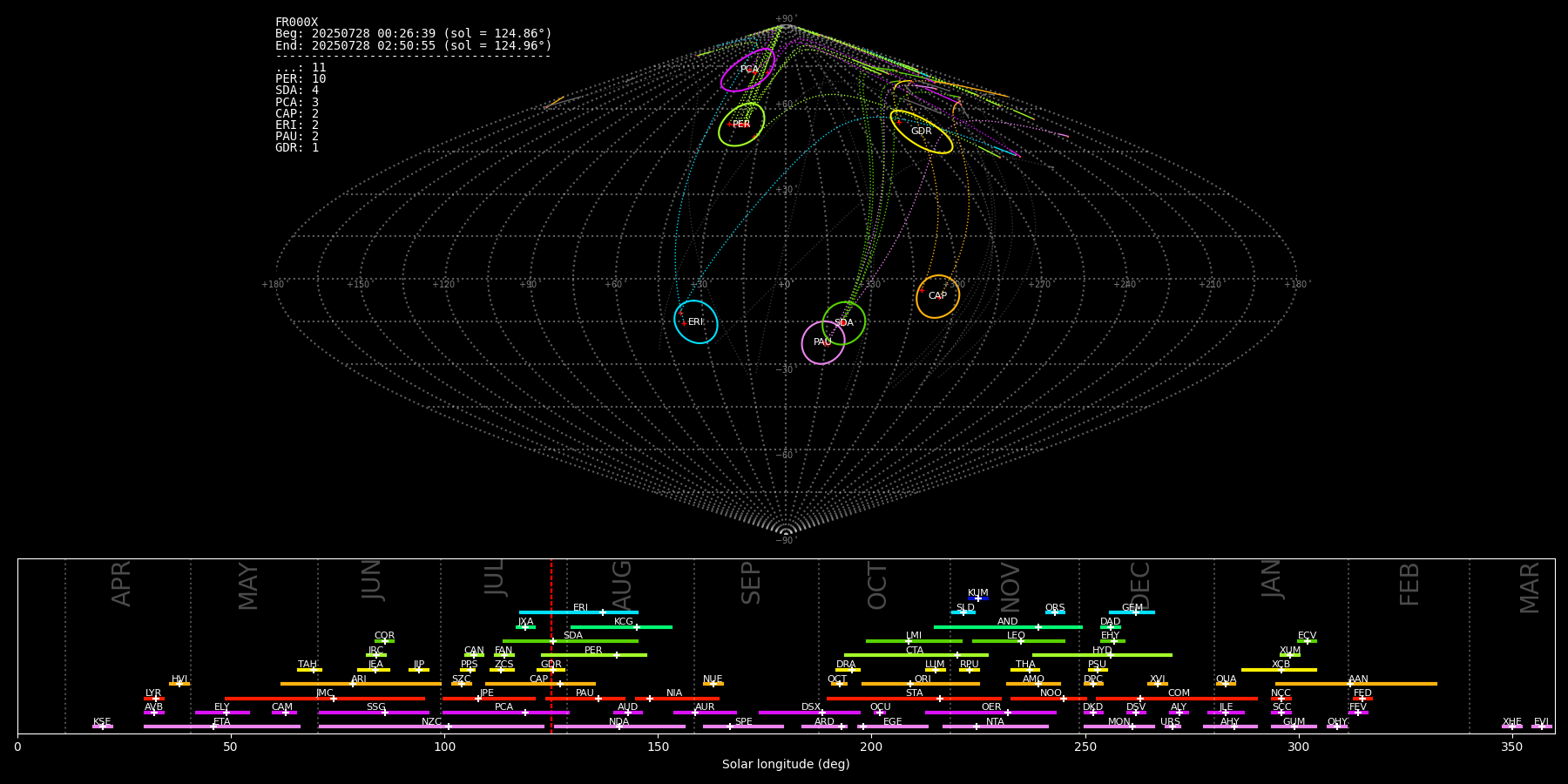The image size is (1568, 784).
Task: Select the CTA shower bar in timeline
Action: click(x=916, y=655)
